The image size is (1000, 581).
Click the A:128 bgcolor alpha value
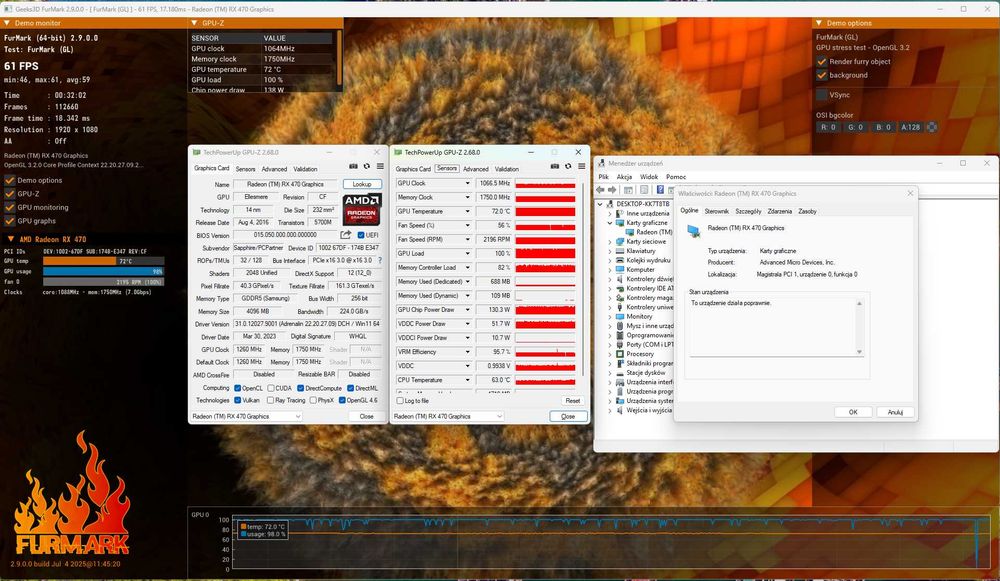pos(910,127)
